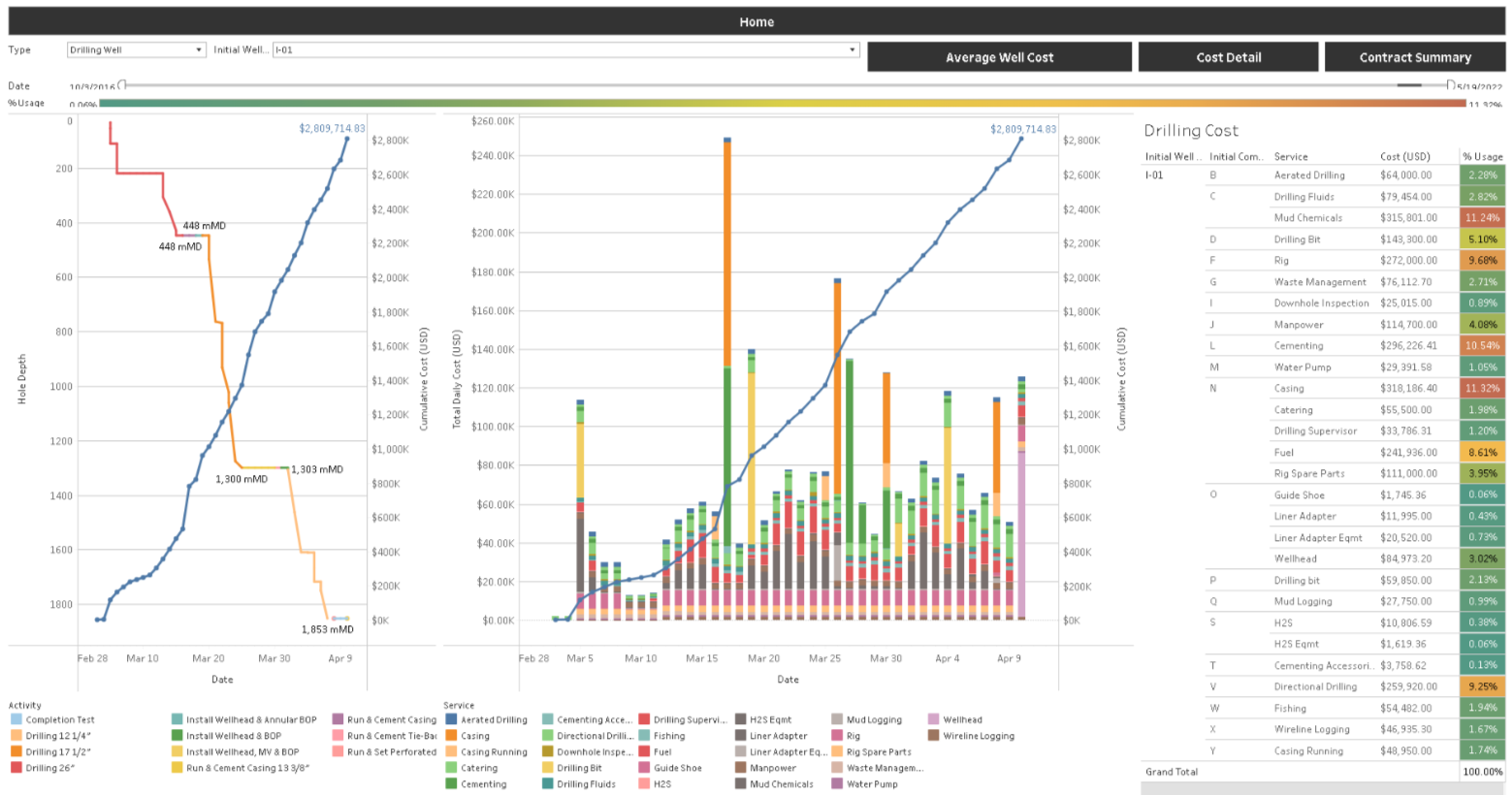Screen dimensions: 1512x795
Task: Navigate to the Home banner
Action: (756, 20)
